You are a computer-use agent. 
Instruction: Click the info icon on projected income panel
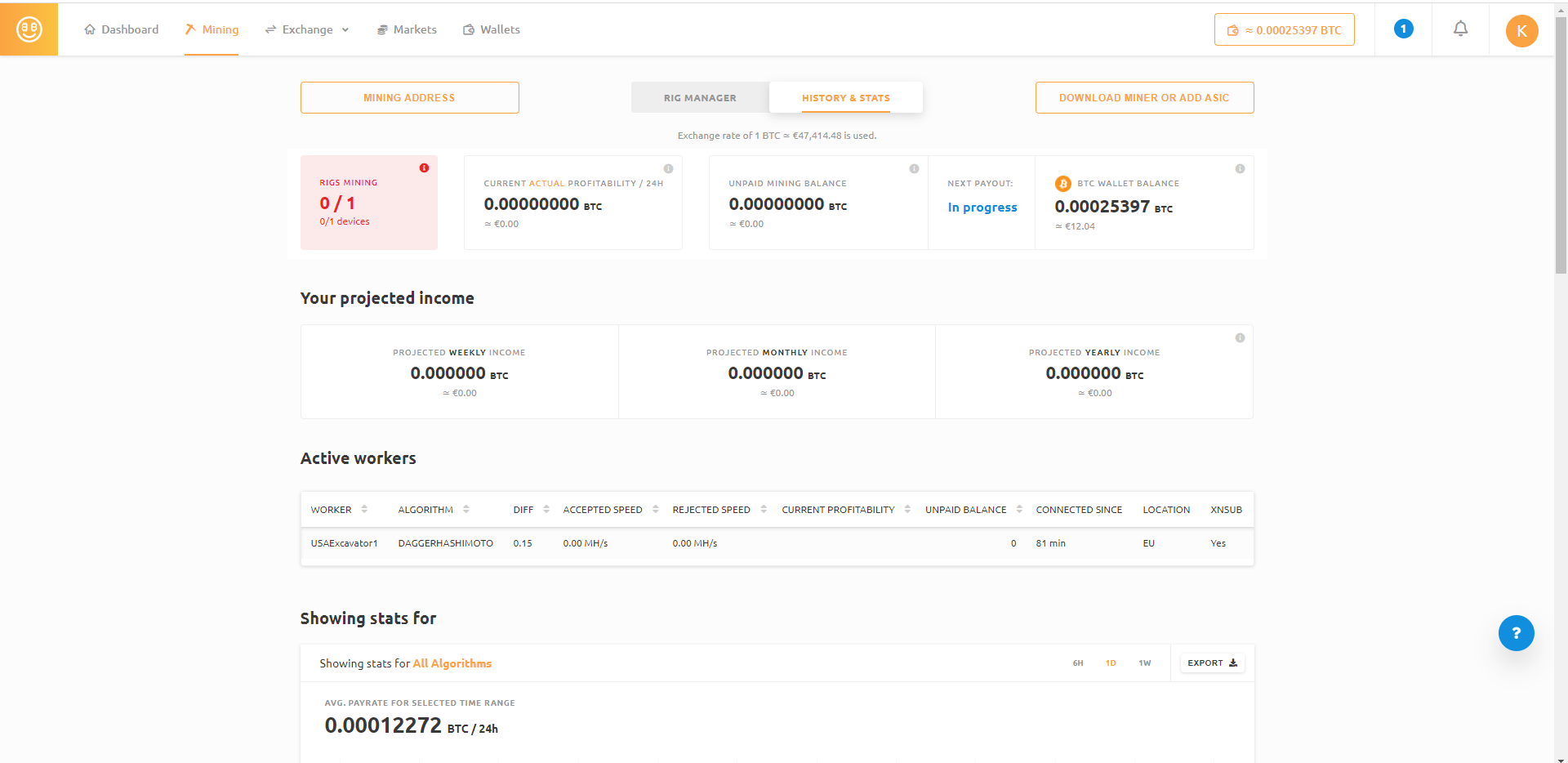1240,337
